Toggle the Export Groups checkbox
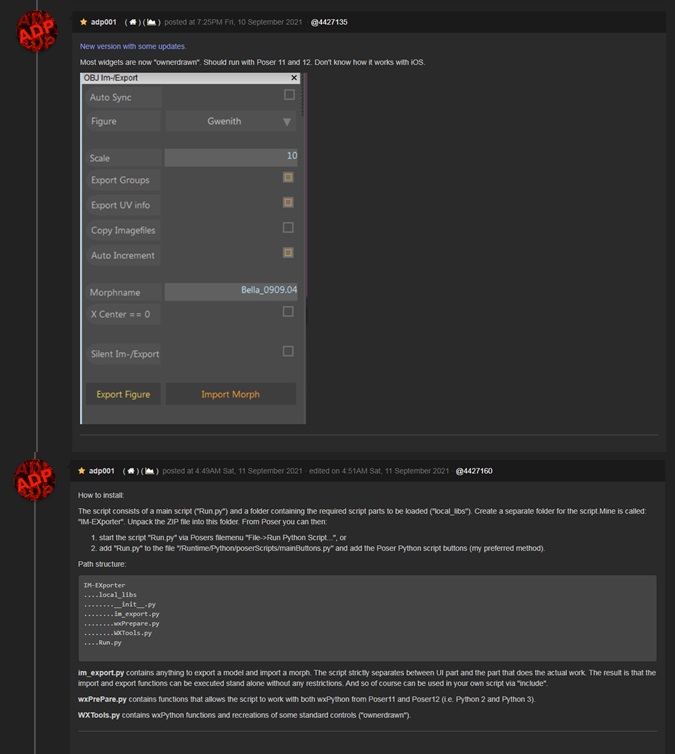The width and height of the screenshot is (675, 754). 288,177
